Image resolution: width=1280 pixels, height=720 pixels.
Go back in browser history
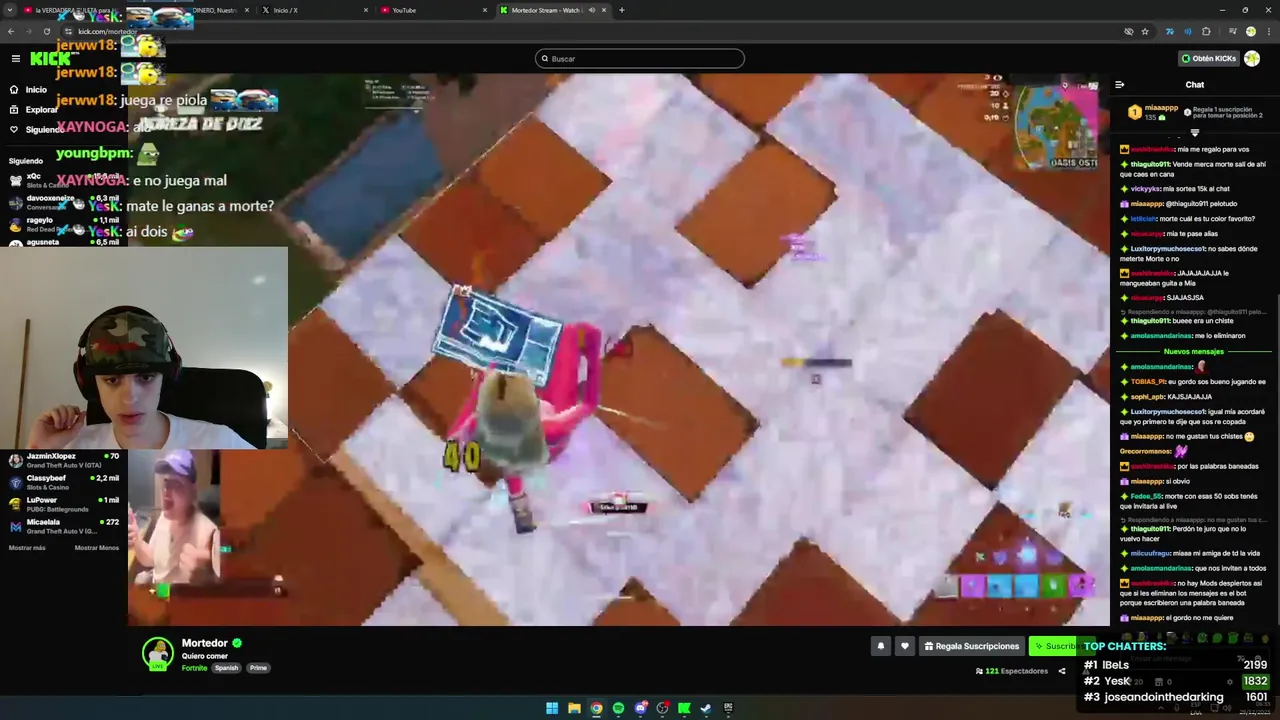point(11,31)
